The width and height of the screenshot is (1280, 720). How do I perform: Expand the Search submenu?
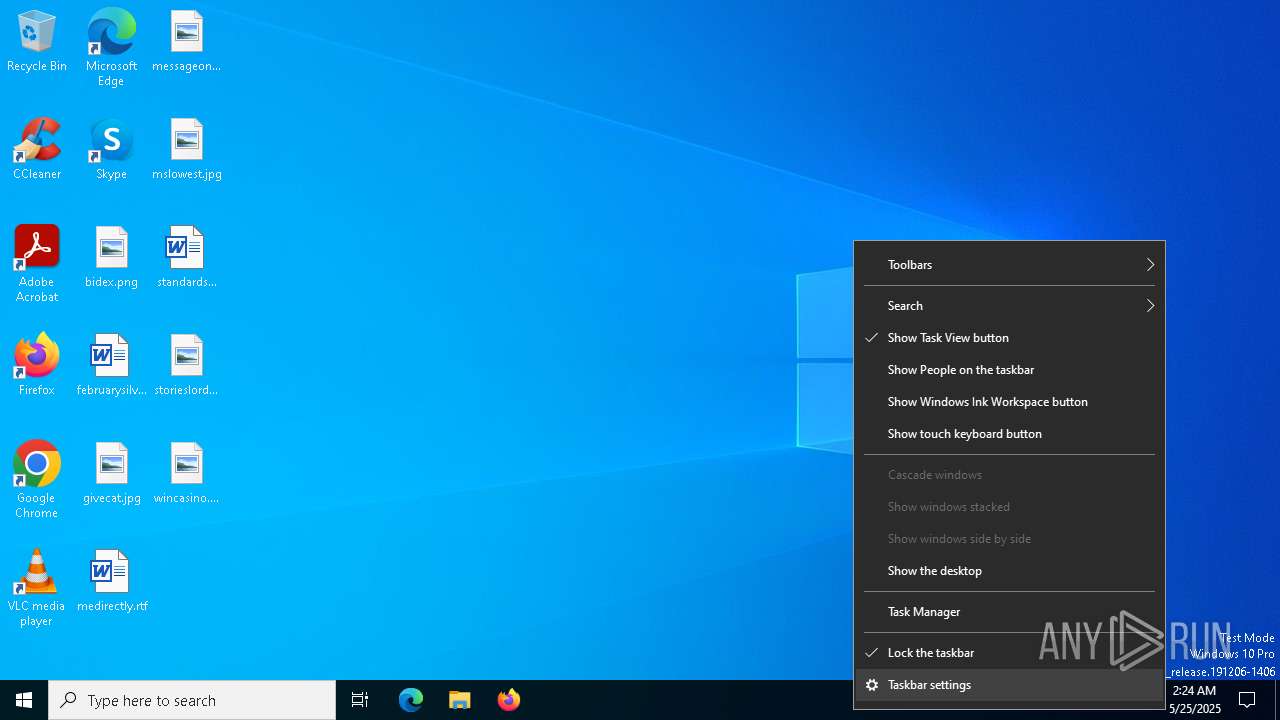(1009, 306)
